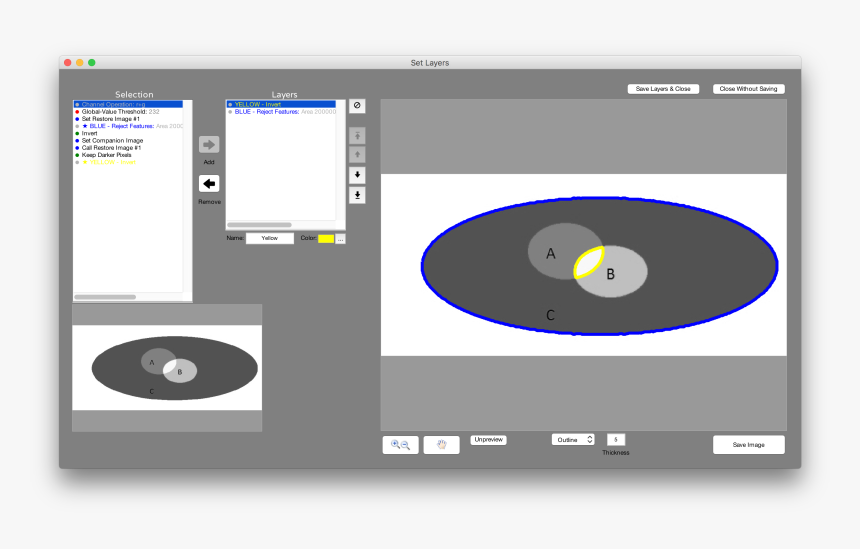Click the Save Image button
This screenshot has height=549, width=860.
(748, 445)
